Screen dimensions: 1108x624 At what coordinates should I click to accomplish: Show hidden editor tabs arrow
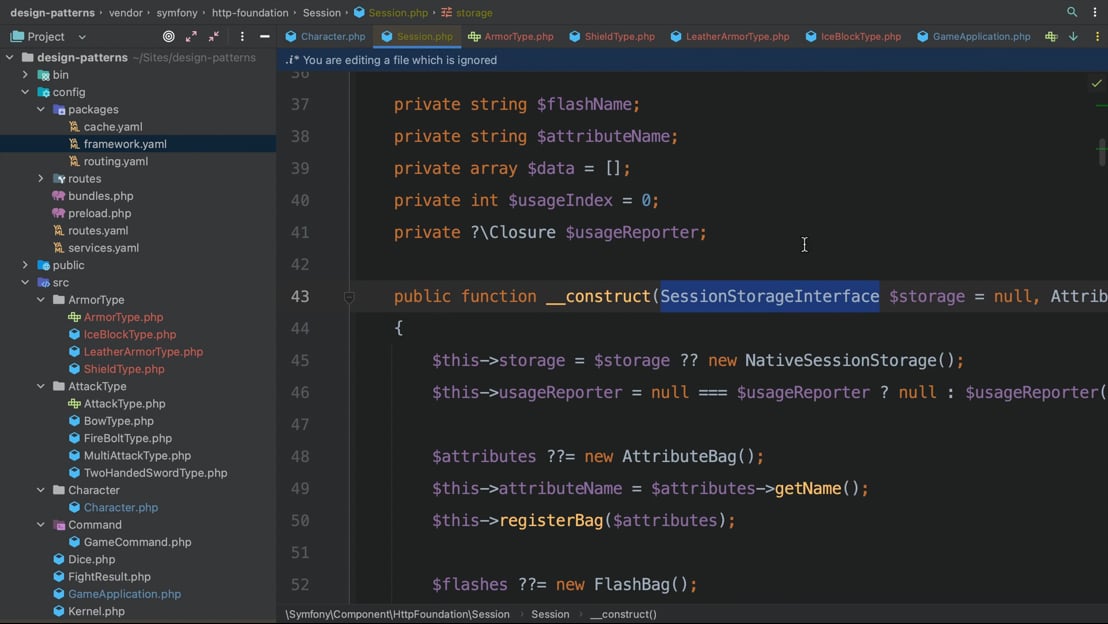click(x=1073, y=37)
